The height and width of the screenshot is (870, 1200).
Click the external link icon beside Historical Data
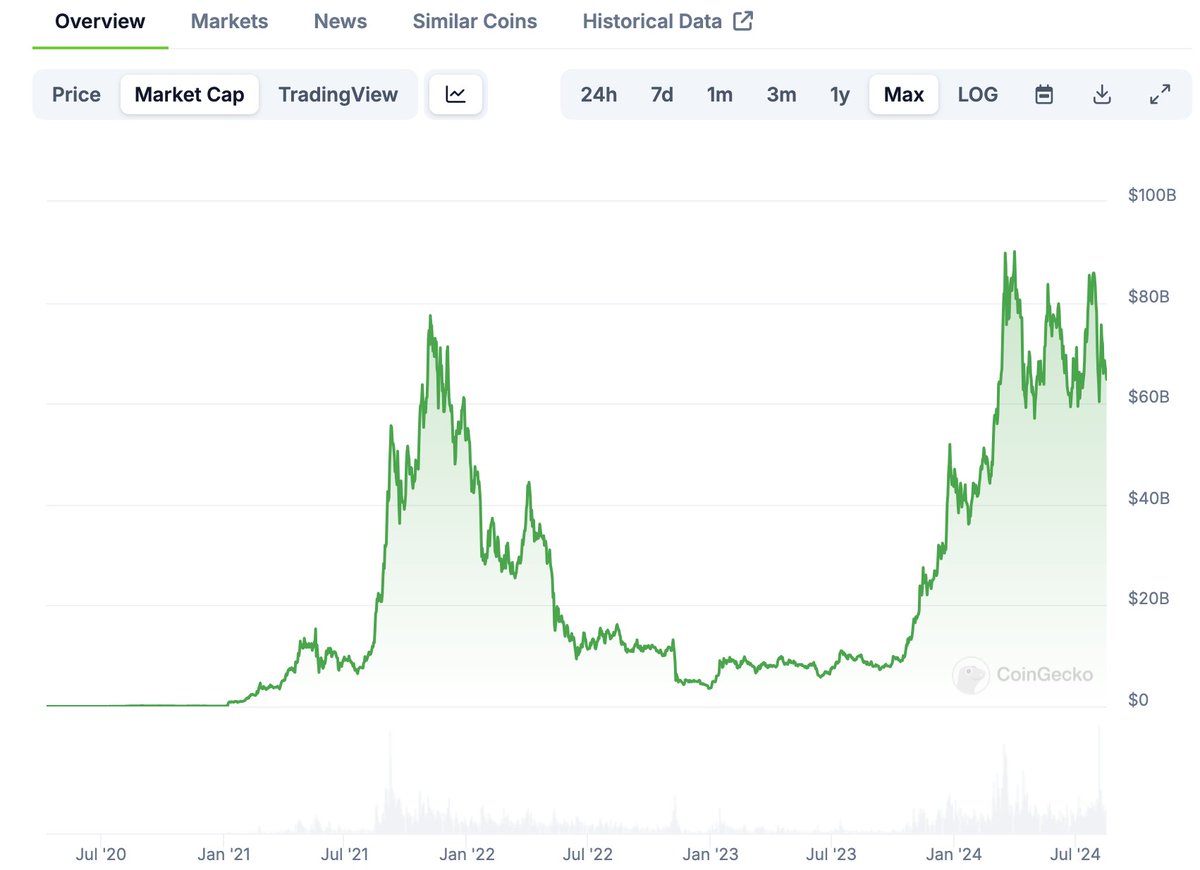743,21
